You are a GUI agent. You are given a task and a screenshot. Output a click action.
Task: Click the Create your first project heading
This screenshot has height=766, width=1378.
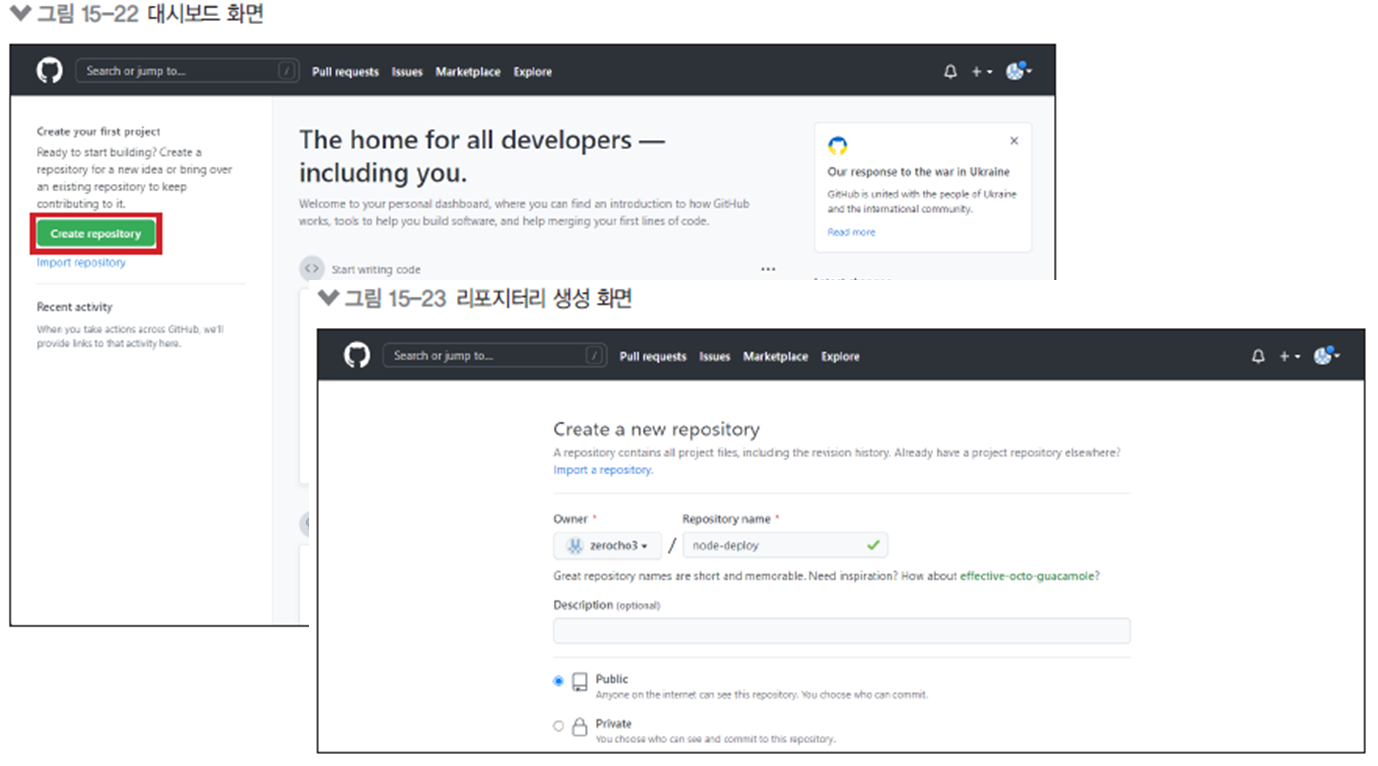(x=99, y=131)
